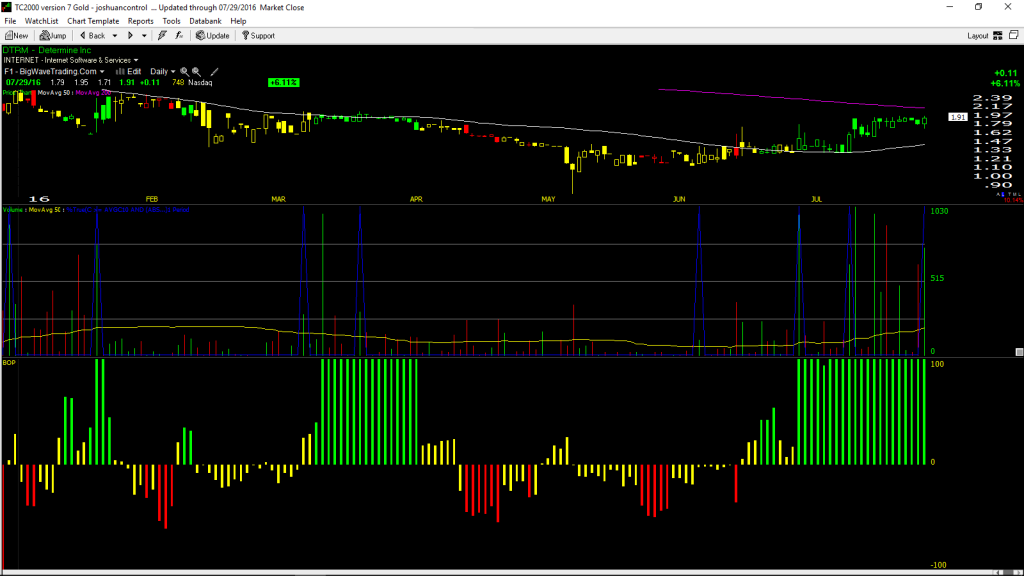Click the MovAvg 50 indicator label
The height and width of the screenshot is (576, 1024).
pyautogui.click(x=54, y=93)
